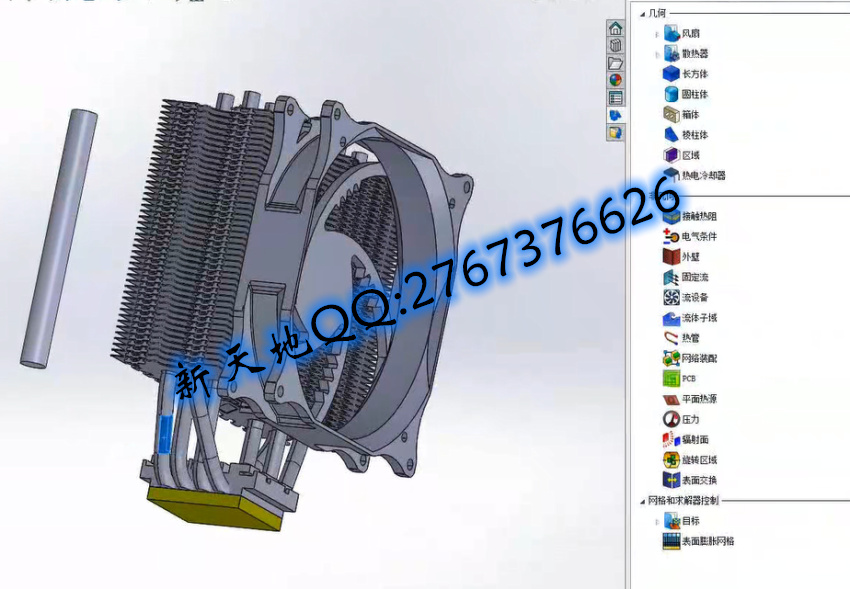Select the 圆柱体 cylinder geometry icon
Image resolution: width=850 pixels, height=589 pixels.
point(671,94)
